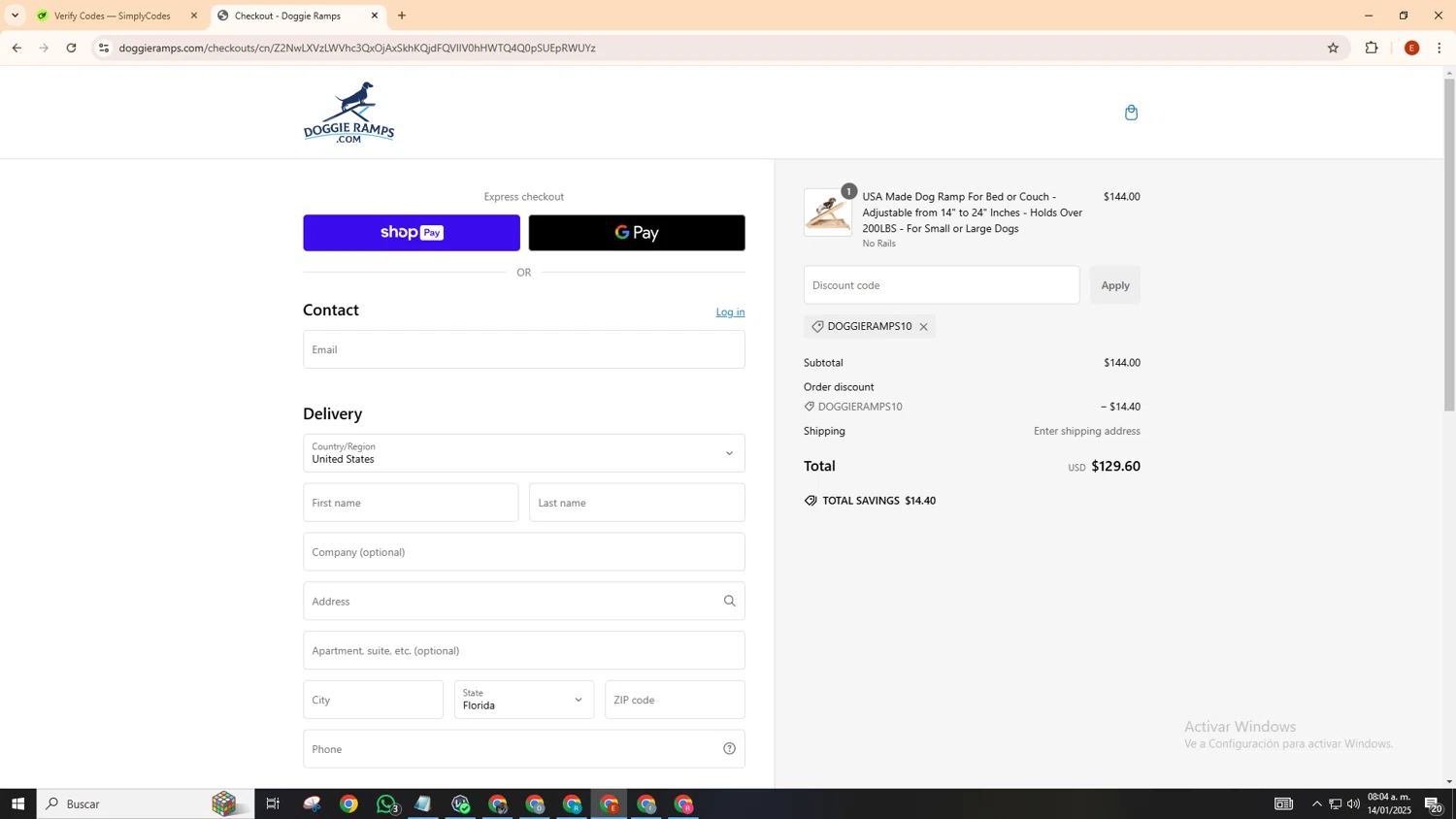
Task: Bookmark this page with the star icon
Action: [1333, 48]
